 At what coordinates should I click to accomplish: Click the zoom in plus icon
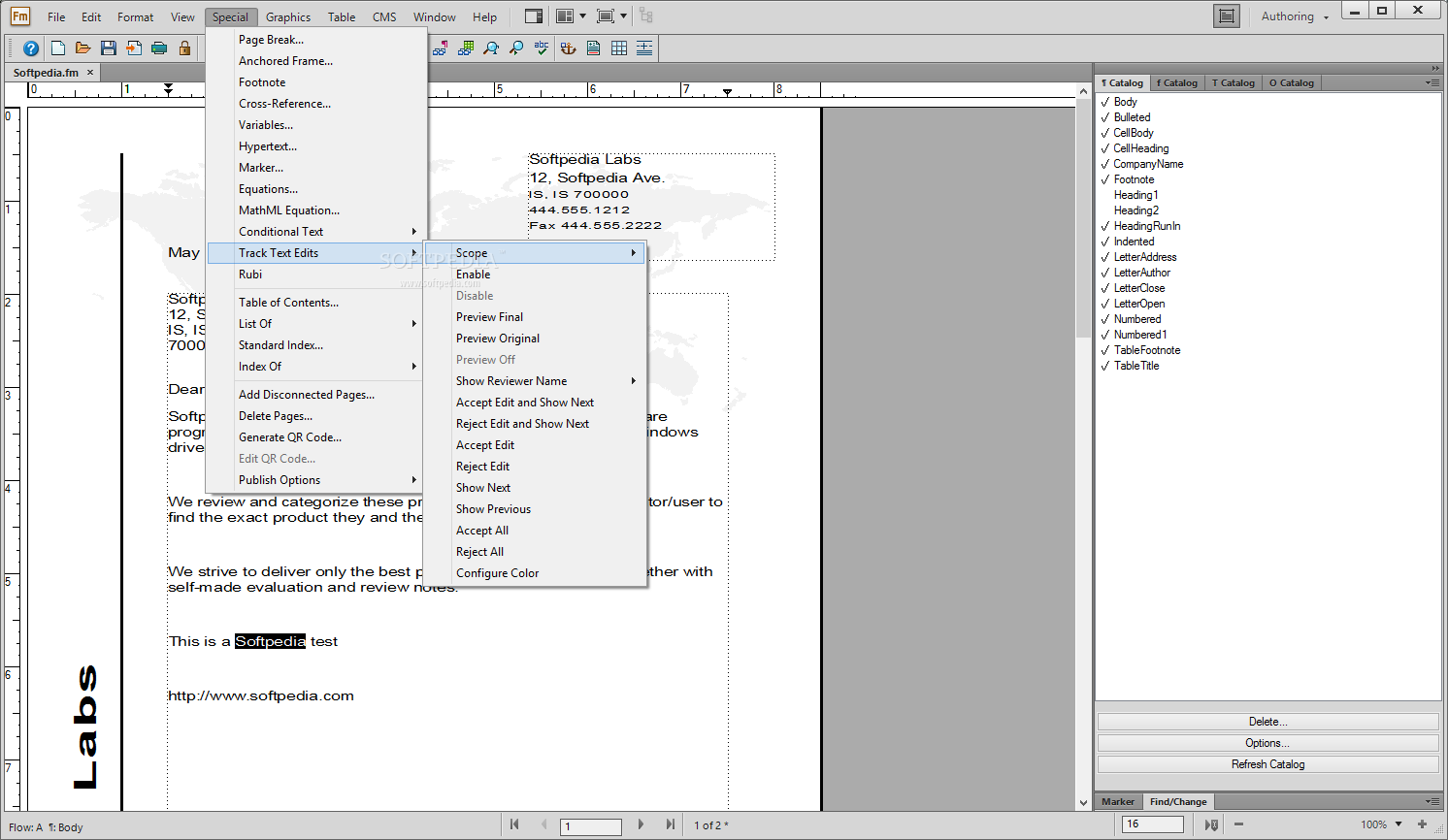(x=1423, y=824)
